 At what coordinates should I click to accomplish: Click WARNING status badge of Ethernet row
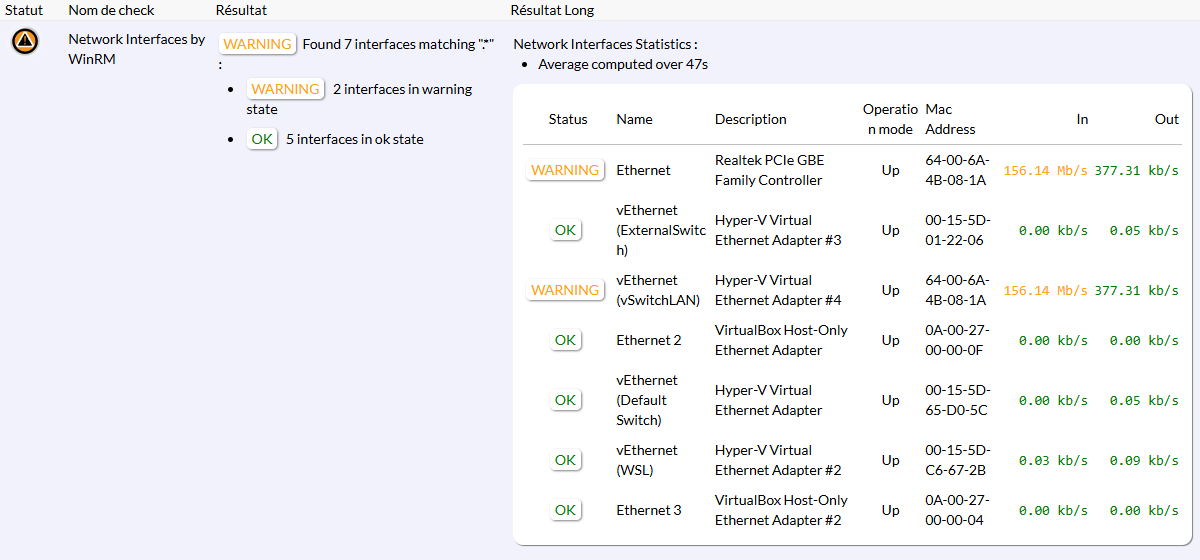coord(565,170)
